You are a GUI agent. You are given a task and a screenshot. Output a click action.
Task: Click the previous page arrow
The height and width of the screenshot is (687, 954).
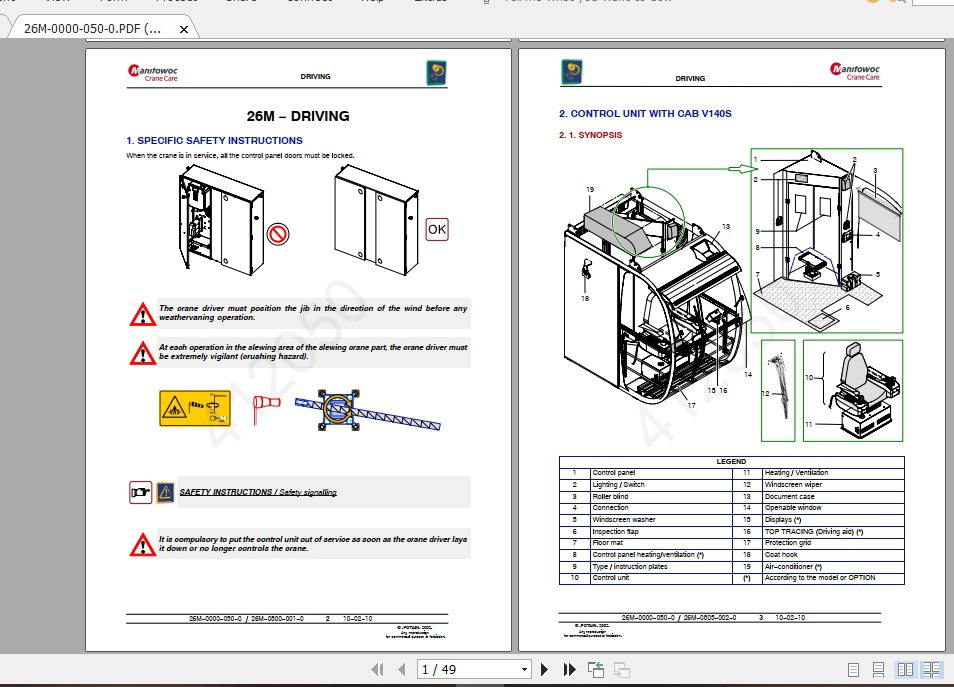[401, 668]
